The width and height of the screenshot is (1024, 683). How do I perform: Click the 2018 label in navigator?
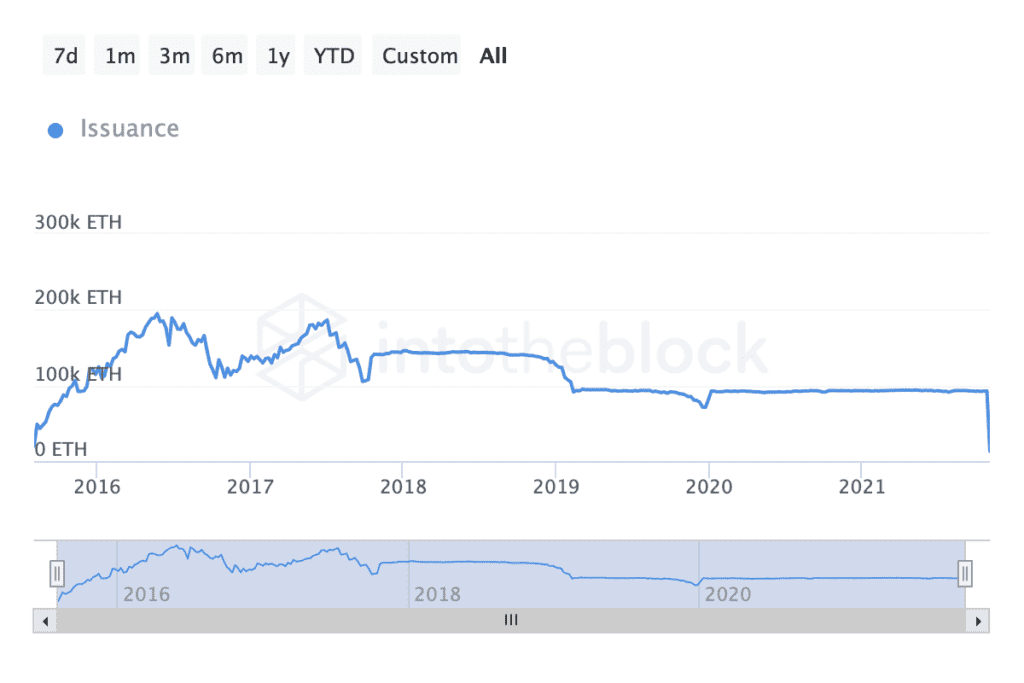click(437, 594)
